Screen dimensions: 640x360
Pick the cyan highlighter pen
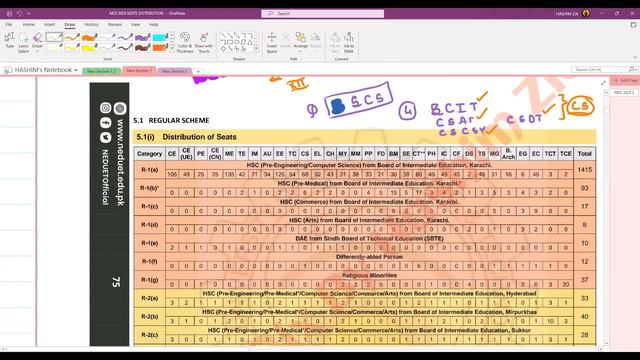[160, 37]
